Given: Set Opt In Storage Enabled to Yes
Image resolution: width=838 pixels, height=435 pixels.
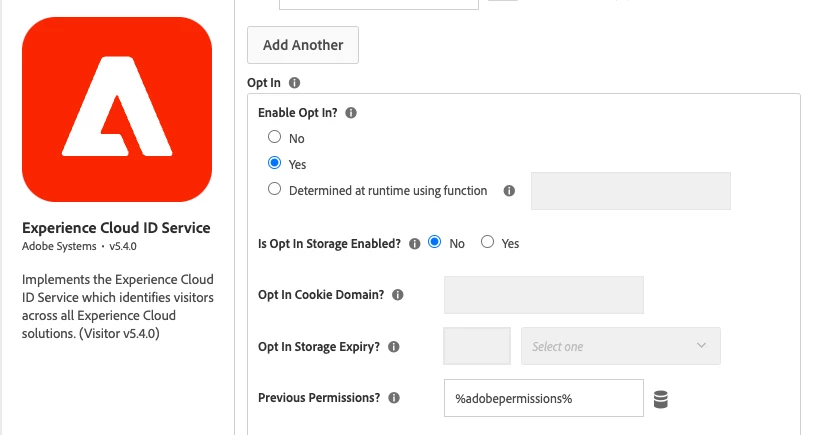Looking at the screenshot, I should click(x=488, y=242).
